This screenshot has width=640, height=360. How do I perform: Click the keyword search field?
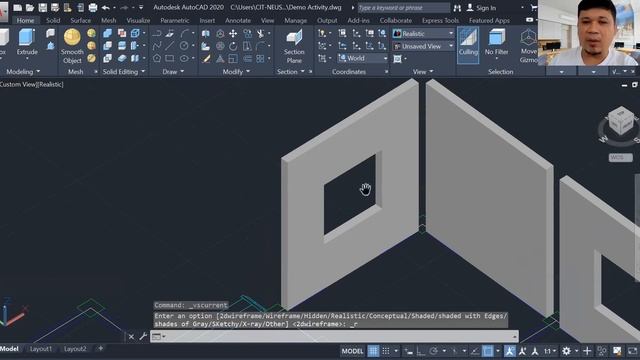[x=403, y=8]
